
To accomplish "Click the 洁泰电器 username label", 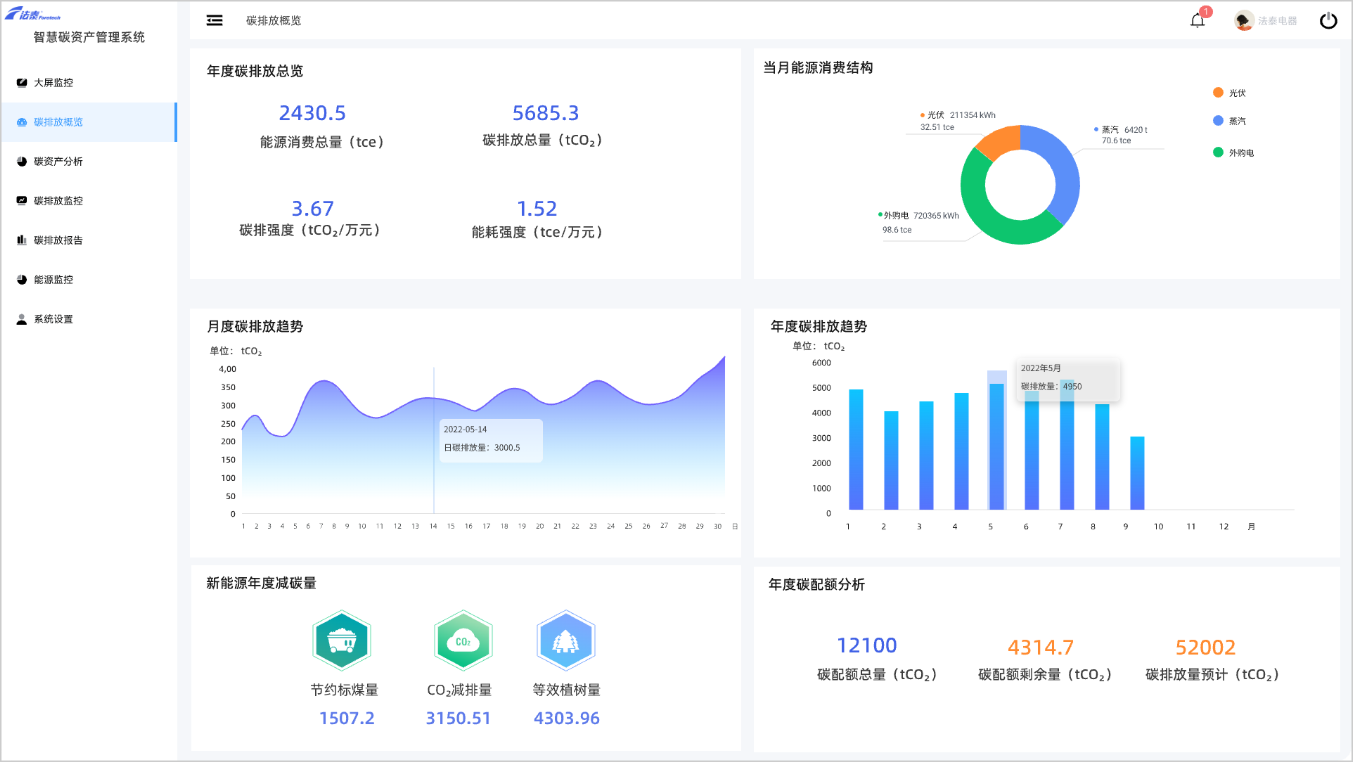I will 1277,20.
